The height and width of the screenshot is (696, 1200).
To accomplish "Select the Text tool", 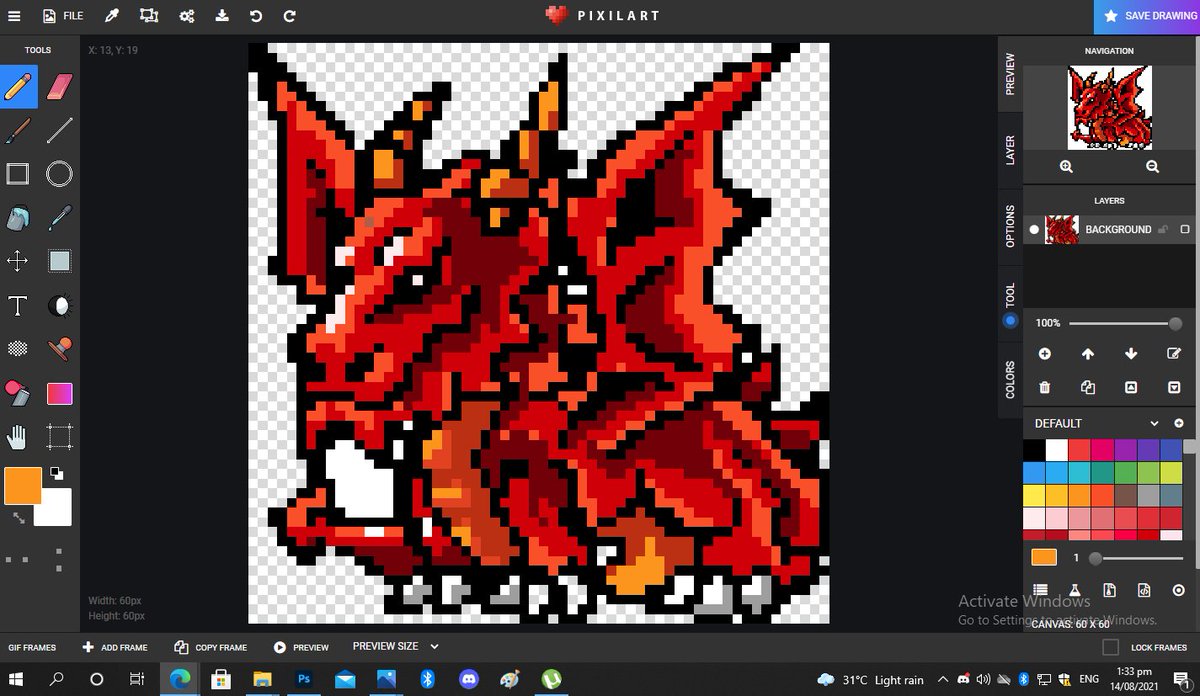I will [x=17, y=305].
